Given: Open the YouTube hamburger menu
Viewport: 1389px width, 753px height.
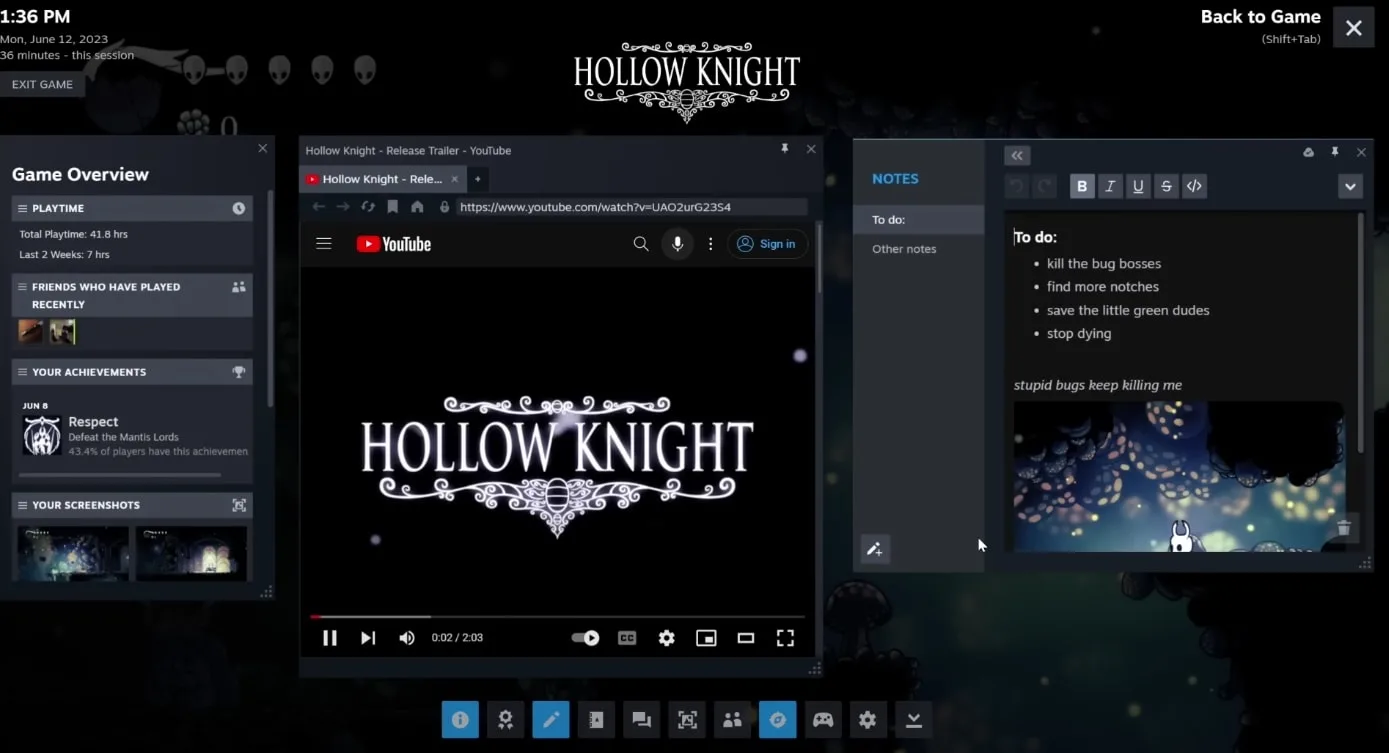Looking at the screenshot, I should point(324,243).
